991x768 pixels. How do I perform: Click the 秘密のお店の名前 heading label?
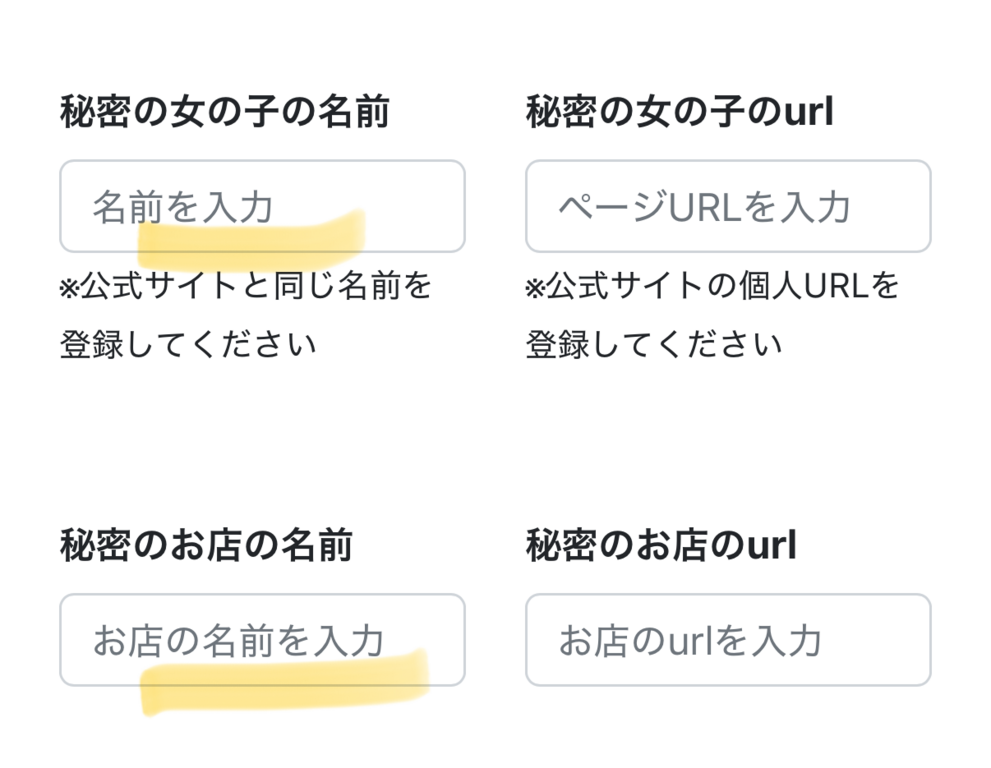[206, 546]
